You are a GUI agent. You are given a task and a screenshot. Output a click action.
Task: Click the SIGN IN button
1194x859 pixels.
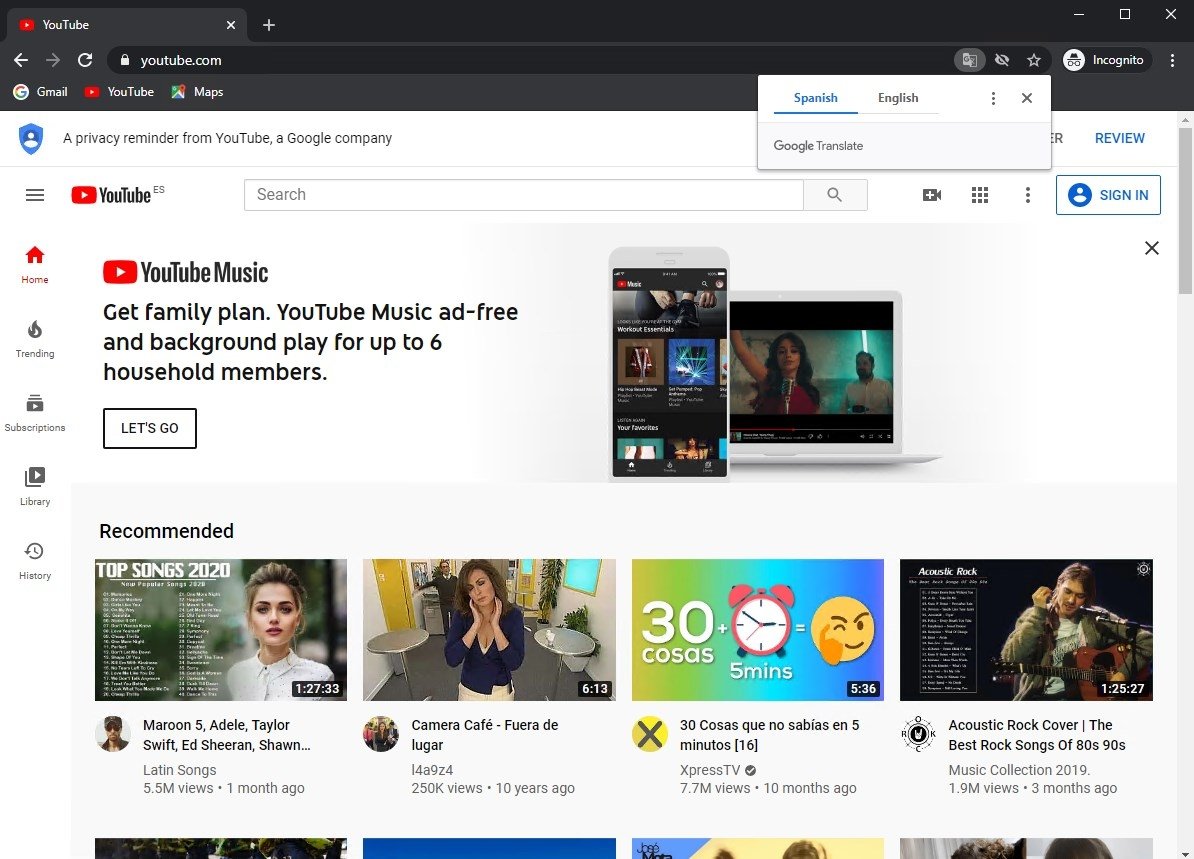point(1108,195)
